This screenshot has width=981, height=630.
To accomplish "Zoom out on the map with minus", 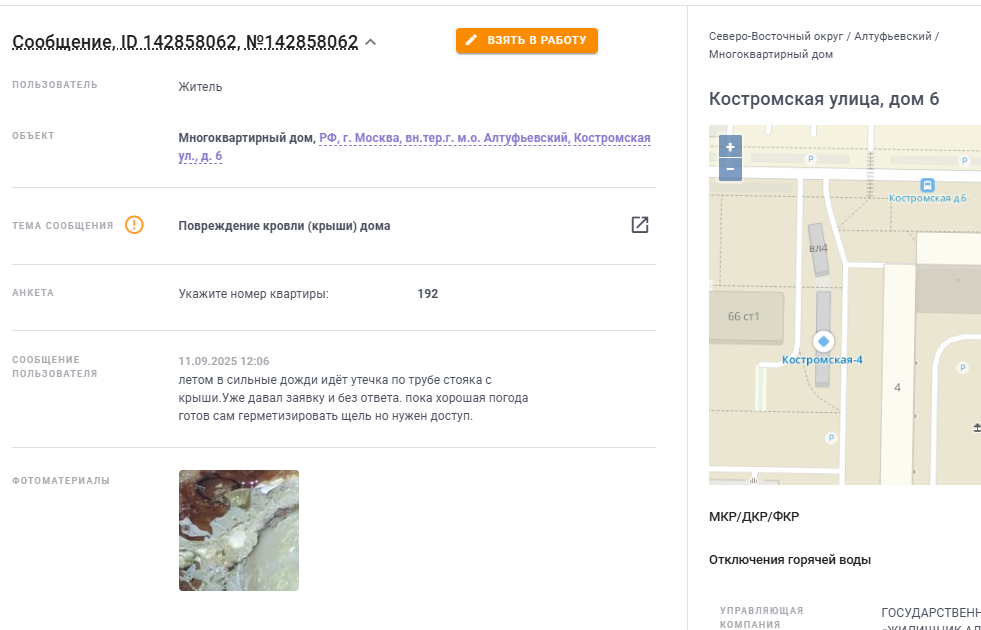I will (x=730, y=170).
